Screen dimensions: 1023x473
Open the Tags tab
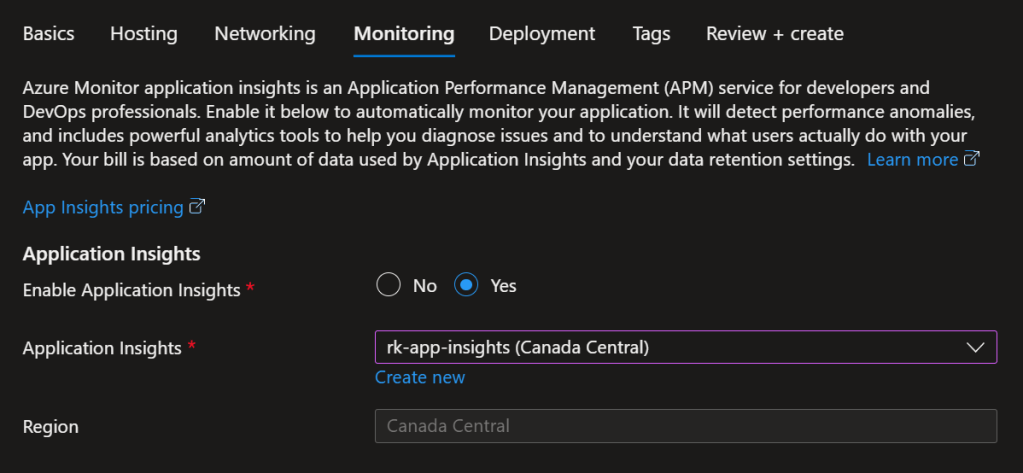coord(651,34)
